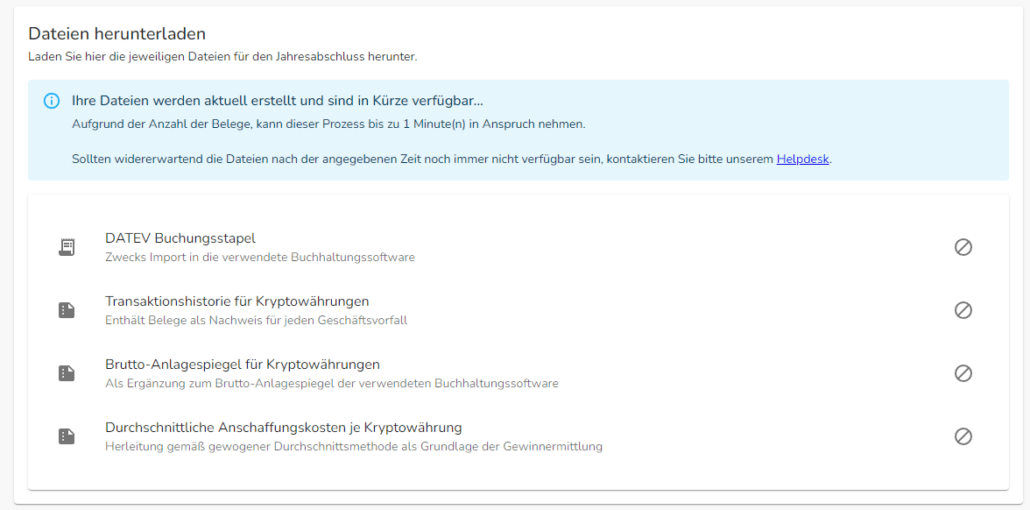Select the 'DATEV Buchungsstapel' title
The height and width of the screenshot is (510, 1030).
tap(180, 238)
